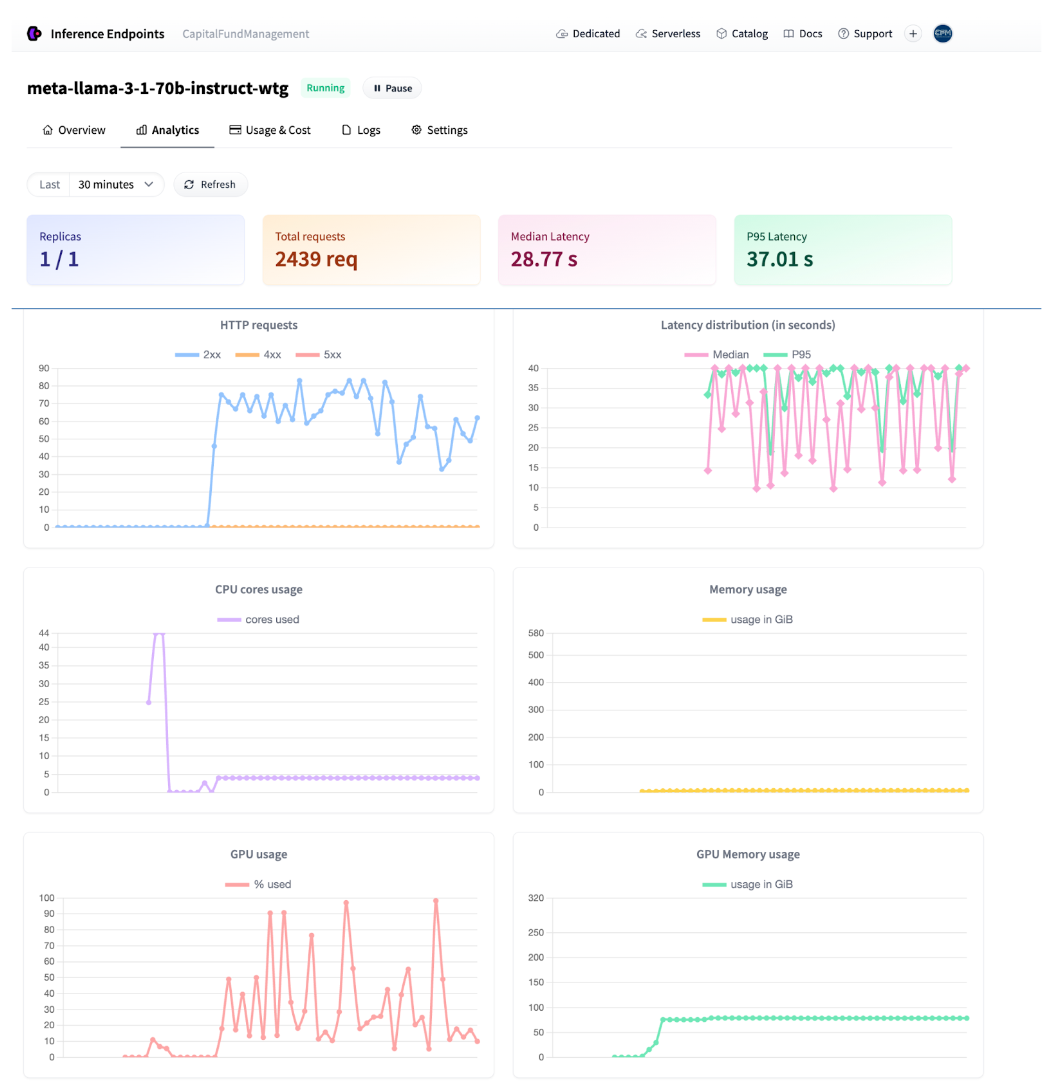Screen dimensions: 1050x1090
Task: Refresh the analytics data
Action: pyautogui.click(x=210, y=185)
